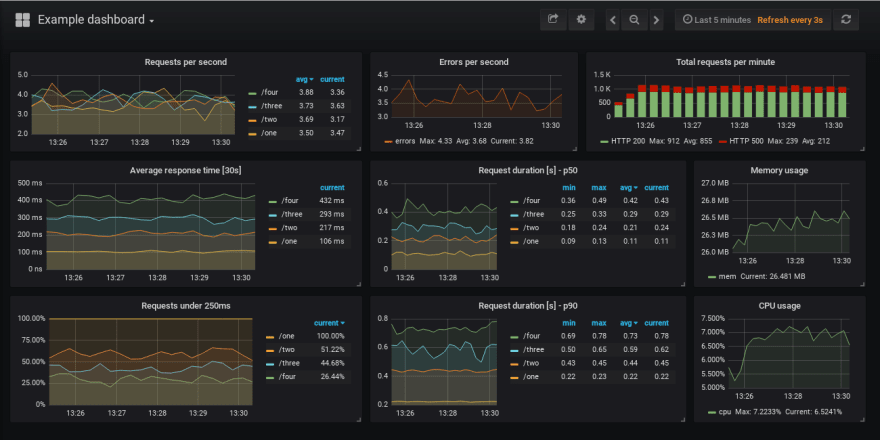Toggle HTTP 500 series in legend
This screenshot has width=880, height=440.
pyautogui.click(x=745, y=141)
